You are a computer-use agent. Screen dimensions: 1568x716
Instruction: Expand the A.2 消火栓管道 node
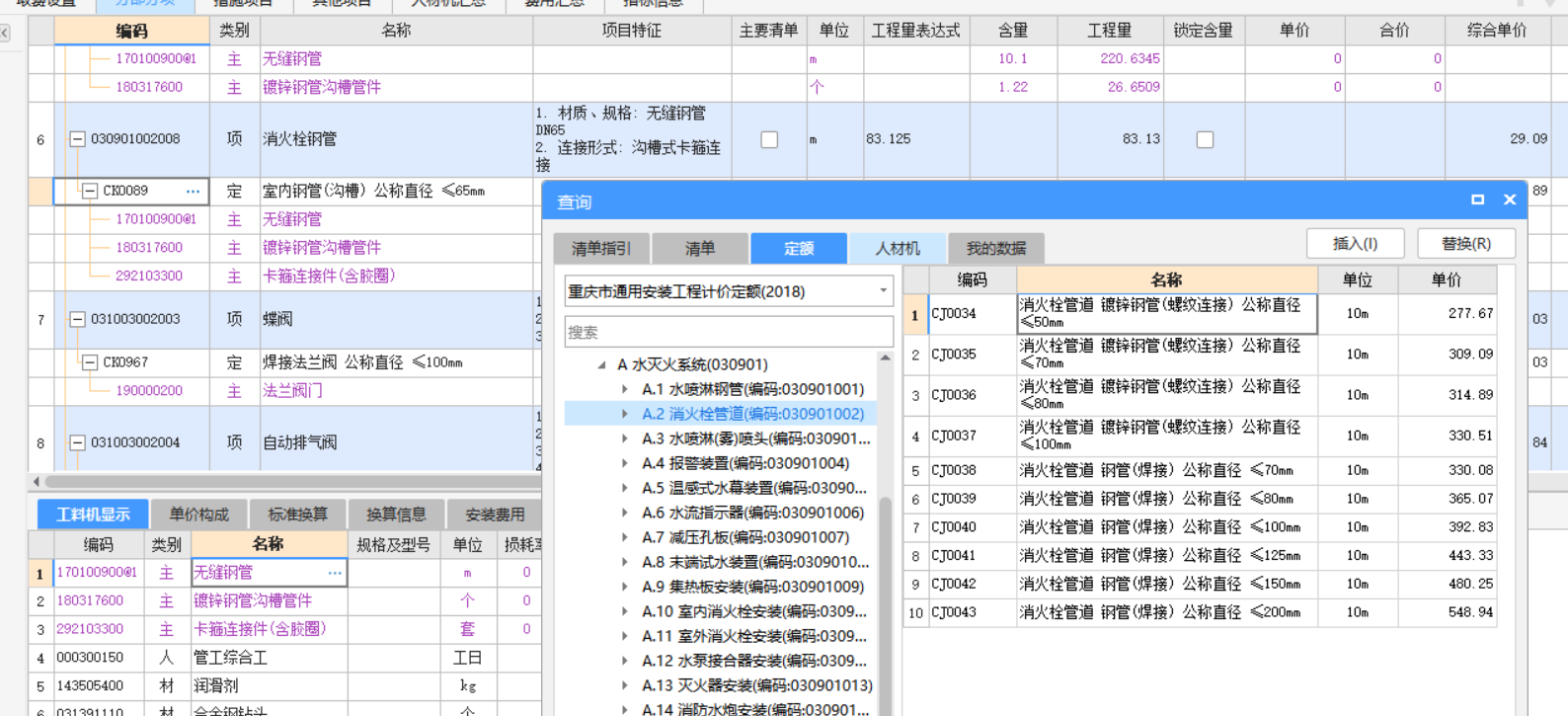624,414
